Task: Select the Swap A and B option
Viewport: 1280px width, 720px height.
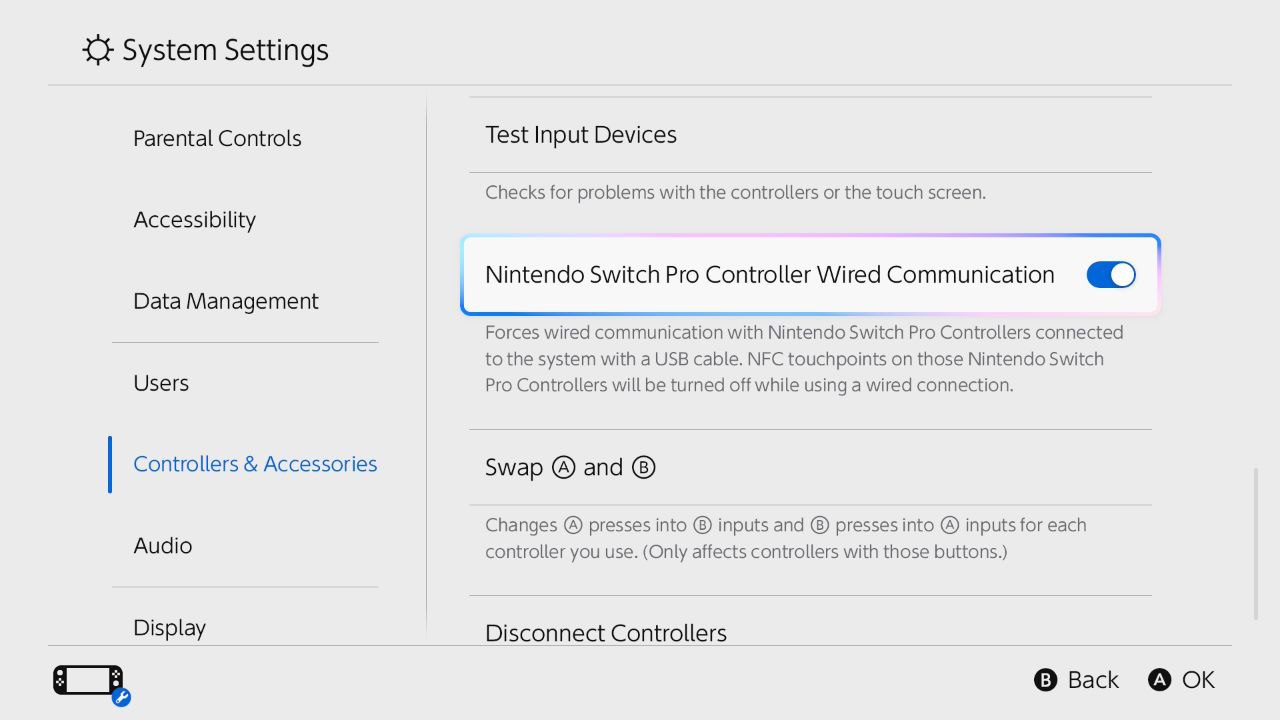Action: pyautogui.click(x=810, y=468)
